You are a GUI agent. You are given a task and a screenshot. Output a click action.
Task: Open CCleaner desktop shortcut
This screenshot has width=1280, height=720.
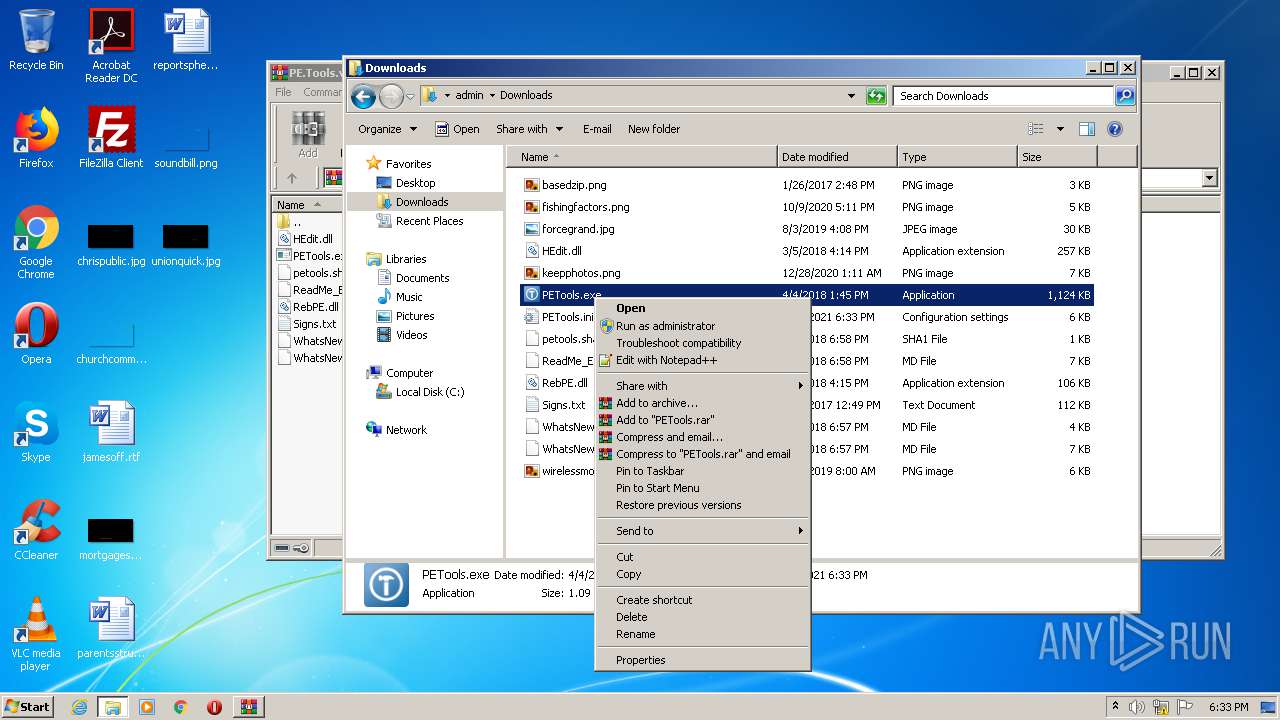36,530
